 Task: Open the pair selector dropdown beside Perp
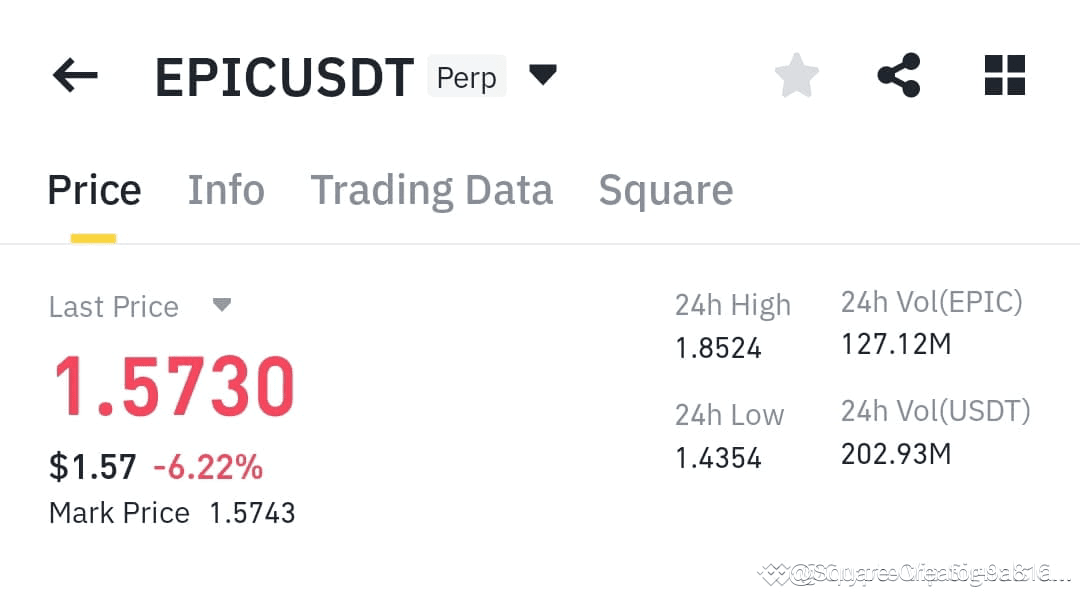(x=543, y=75)
